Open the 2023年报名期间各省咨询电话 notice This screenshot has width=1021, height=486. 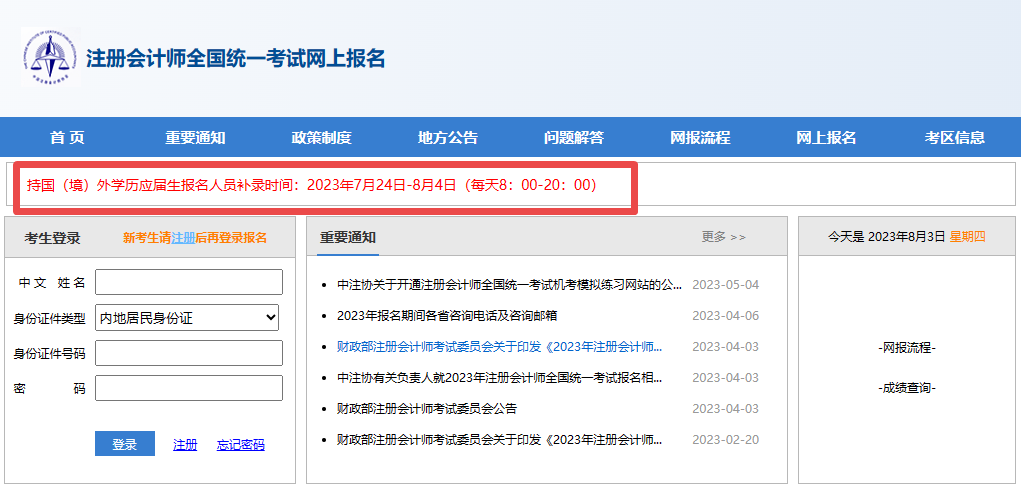(447, 316)
